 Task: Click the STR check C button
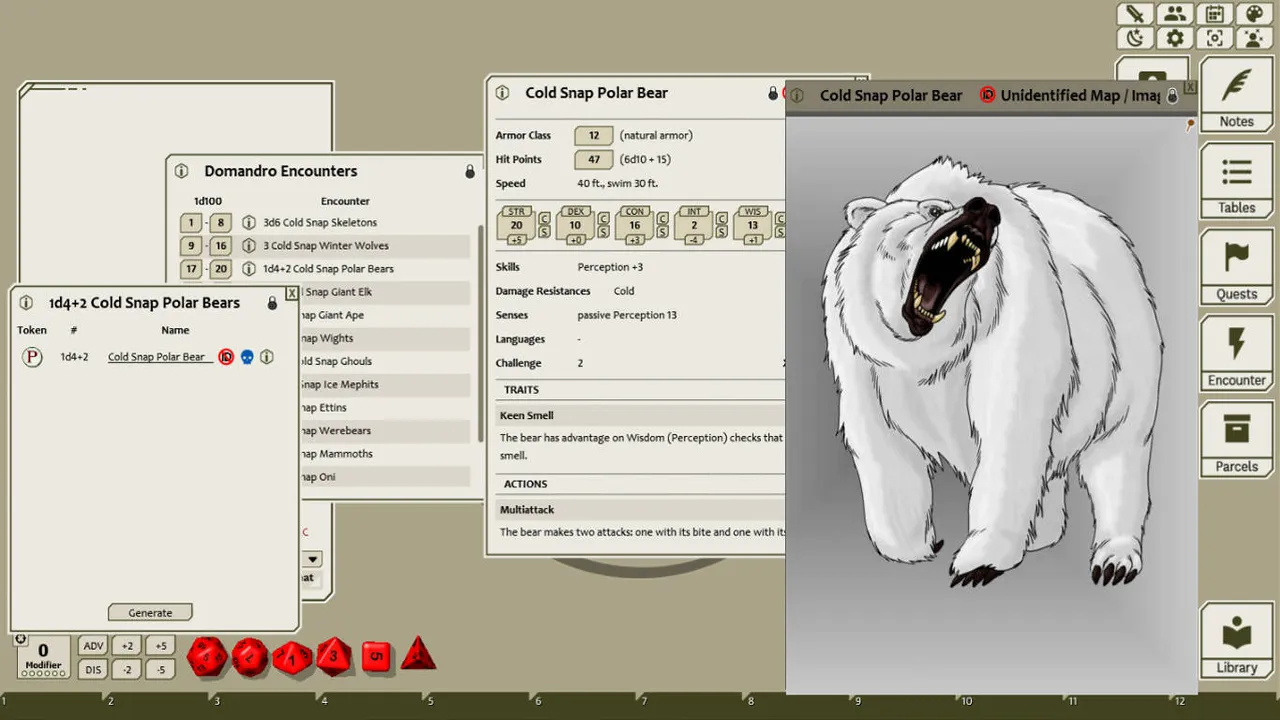click(544, 218)
